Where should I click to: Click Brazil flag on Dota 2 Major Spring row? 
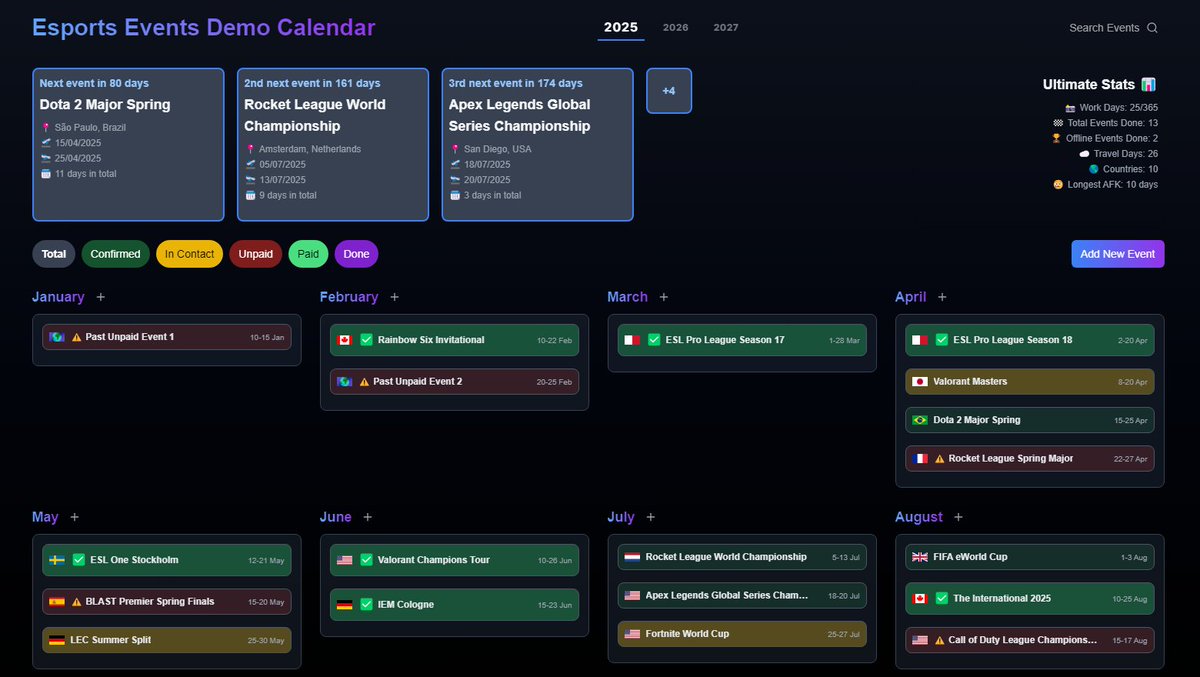click(x=920, y=420)
